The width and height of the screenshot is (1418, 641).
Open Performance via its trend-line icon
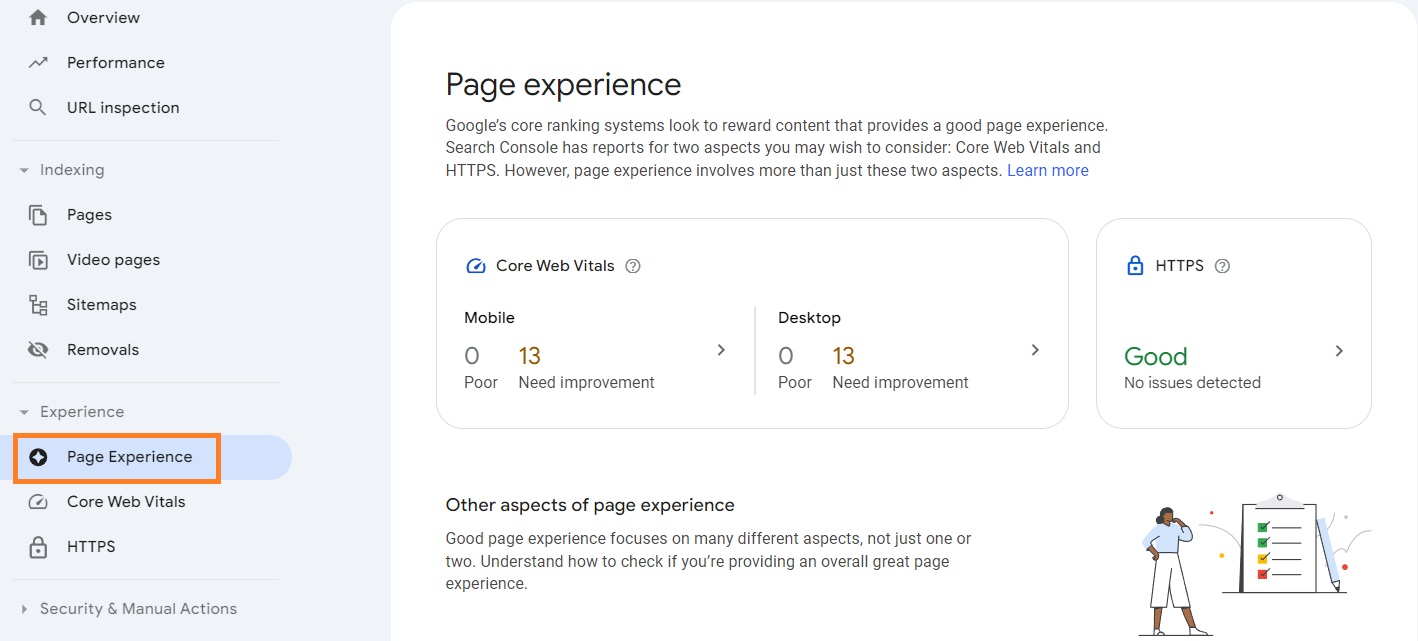coord(38,62)
